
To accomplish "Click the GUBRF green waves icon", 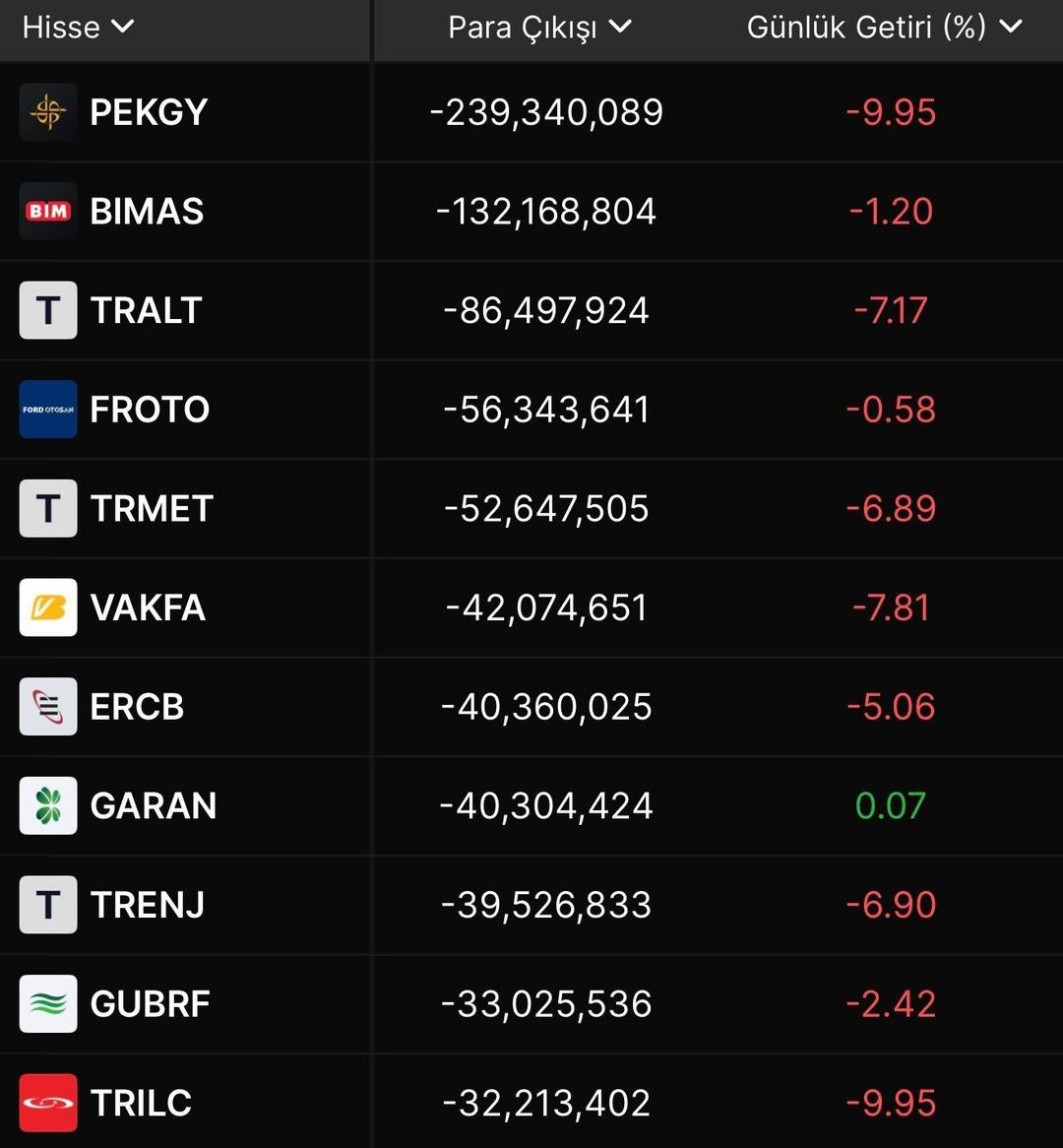I will (x=48, y=1004).
